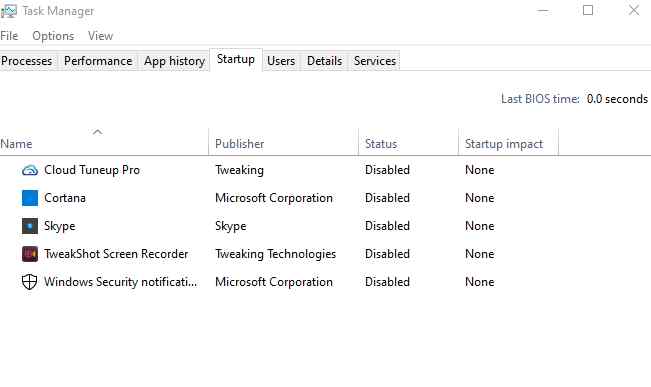Click the Windows Security shield icon
Viewport: 651px width, 387px height.
click(29, 282)
